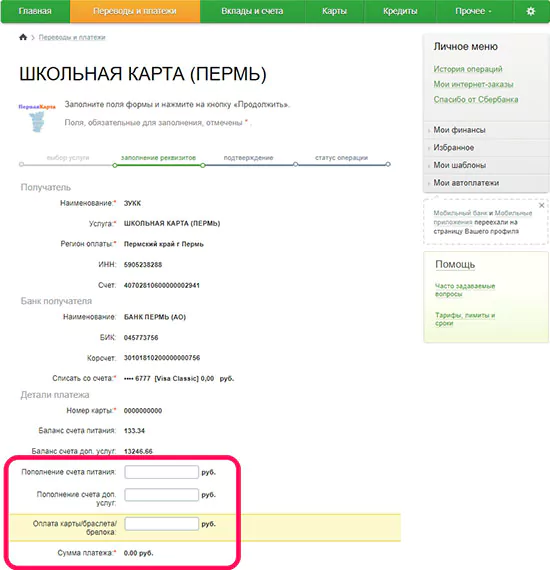Expand the Избранное section
The width and height of the screenshot is (550, 570).
(486, 148)
